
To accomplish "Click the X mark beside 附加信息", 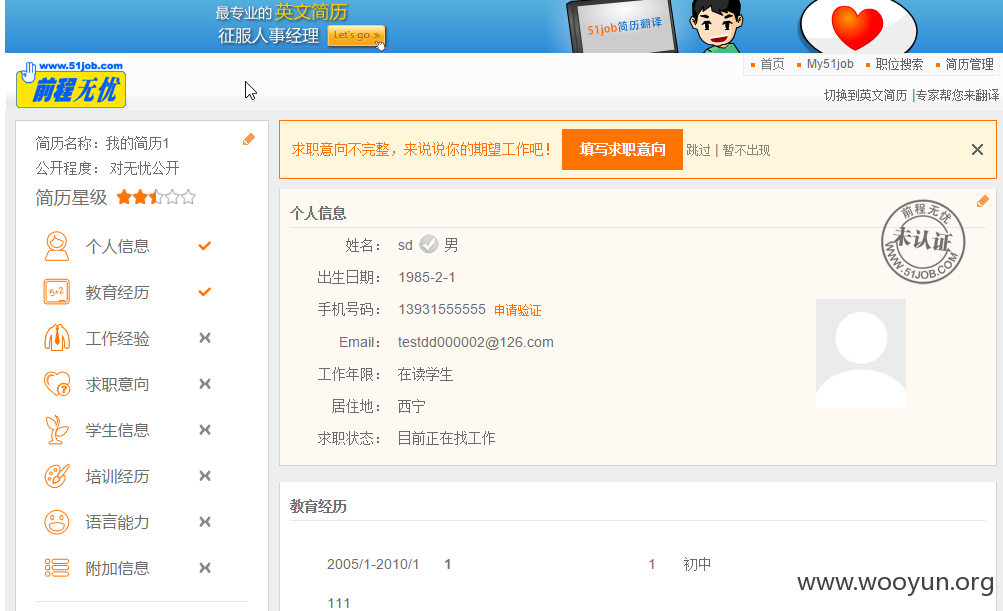I will pyautogui.click(x=205, y=568).
